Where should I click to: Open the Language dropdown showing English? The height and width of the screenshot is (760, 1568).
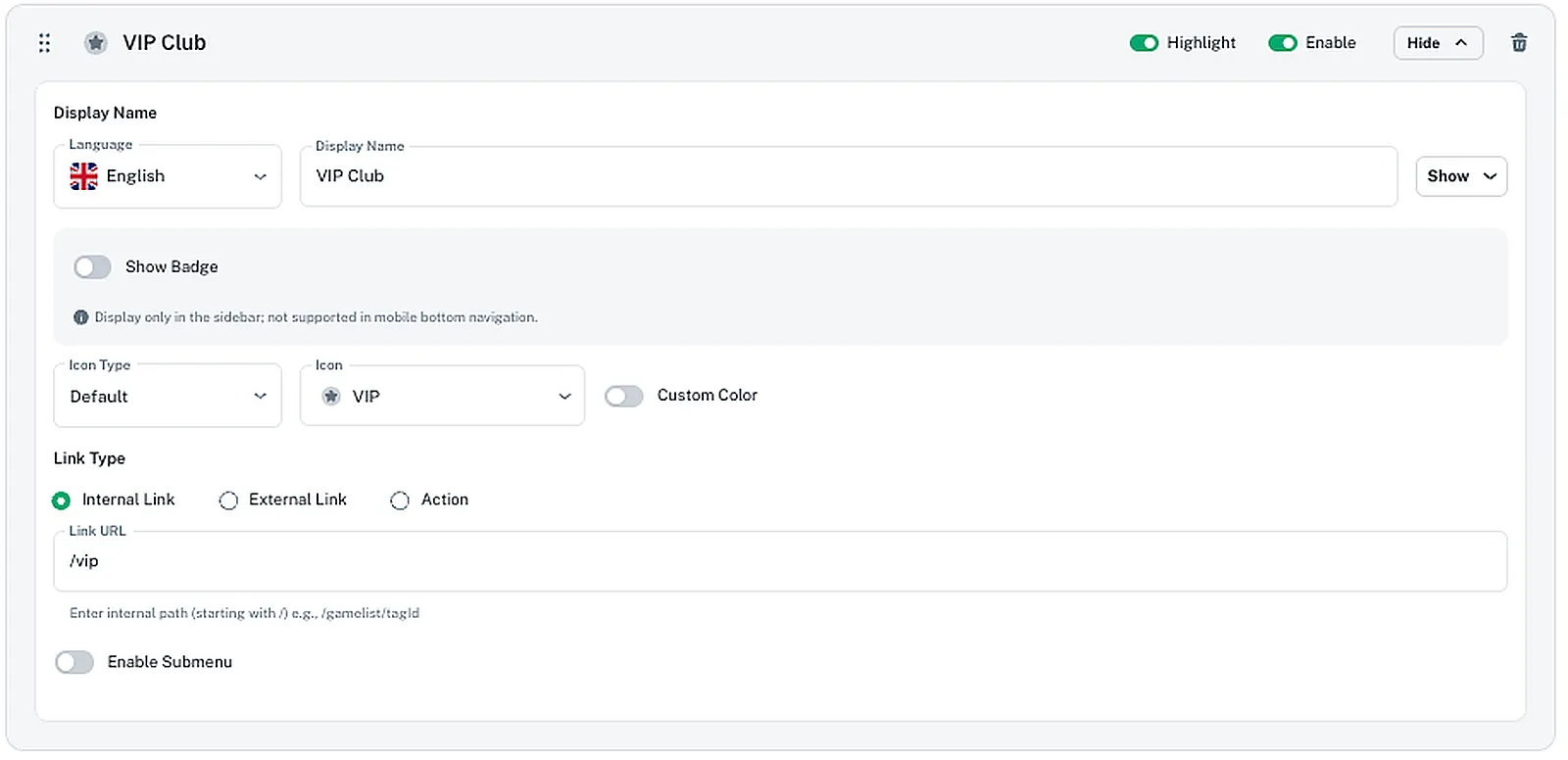pos(168,176)
